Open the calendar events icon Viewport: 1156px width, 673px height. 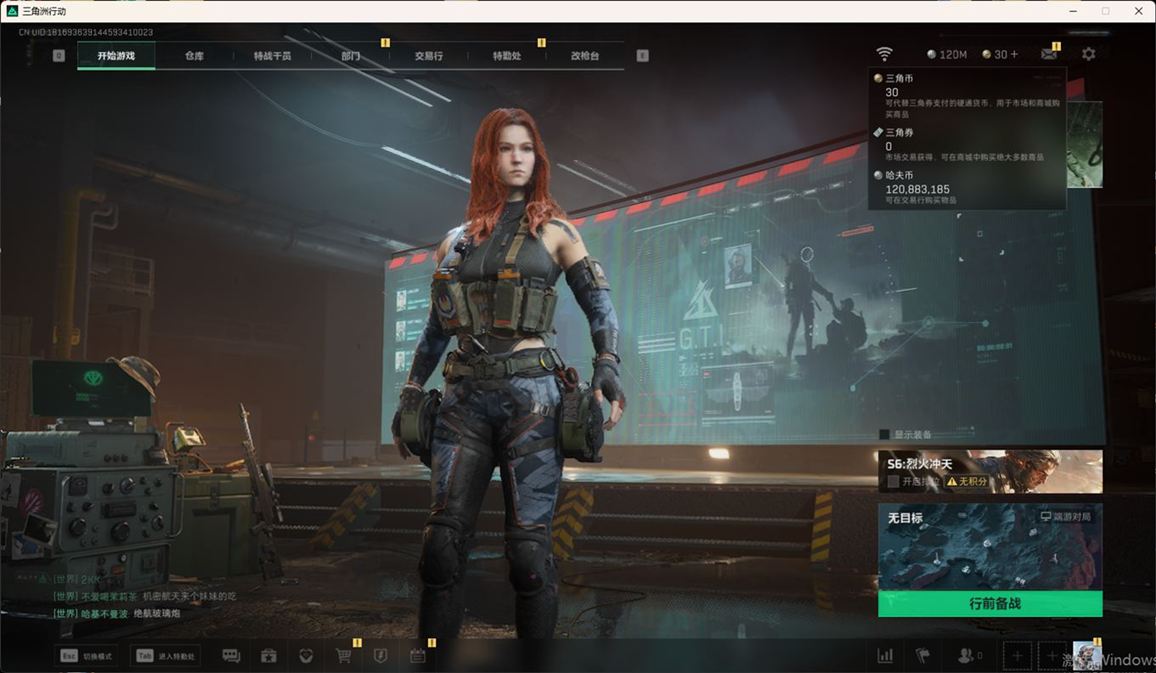pyautogui.click(x=418, y=656)
